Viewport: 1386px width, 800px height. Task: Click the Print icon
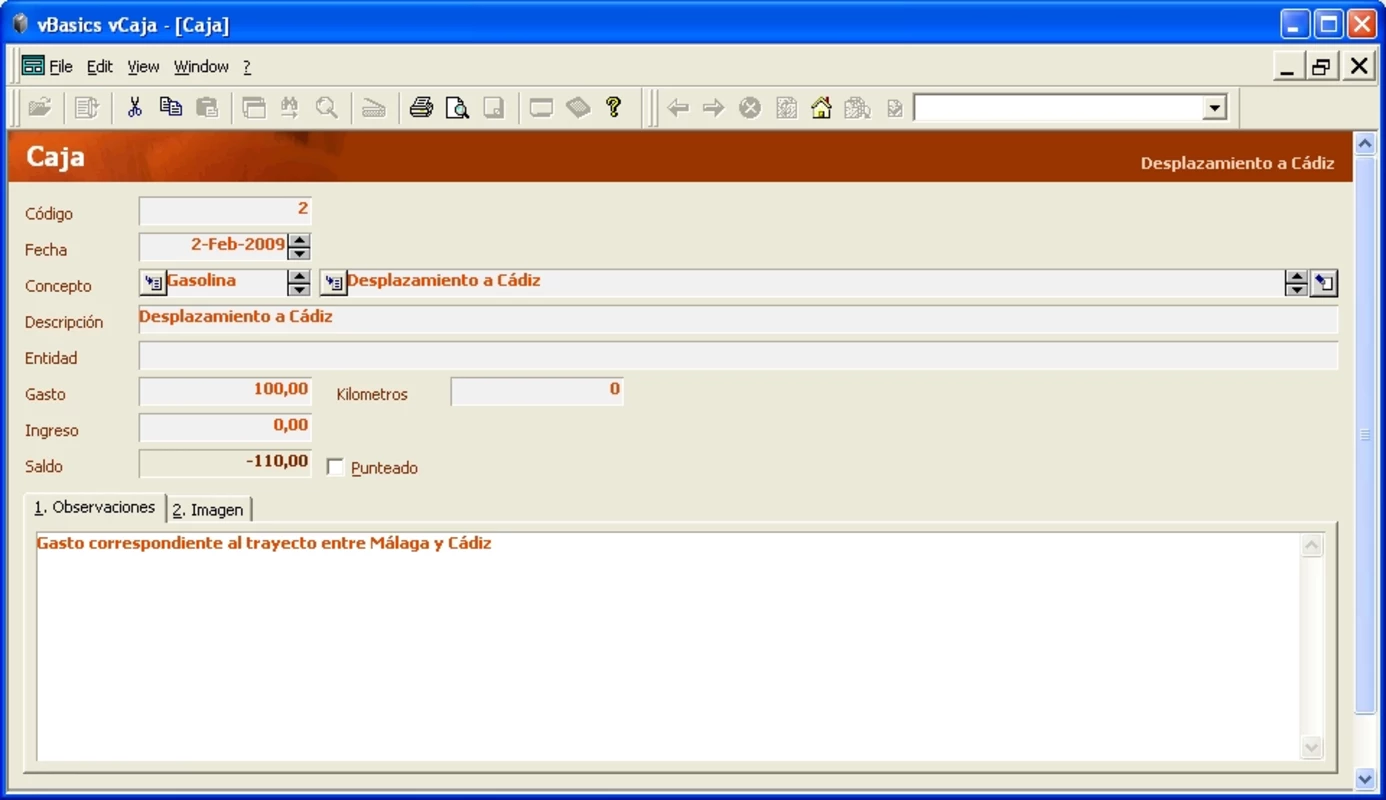coord(421,107)
